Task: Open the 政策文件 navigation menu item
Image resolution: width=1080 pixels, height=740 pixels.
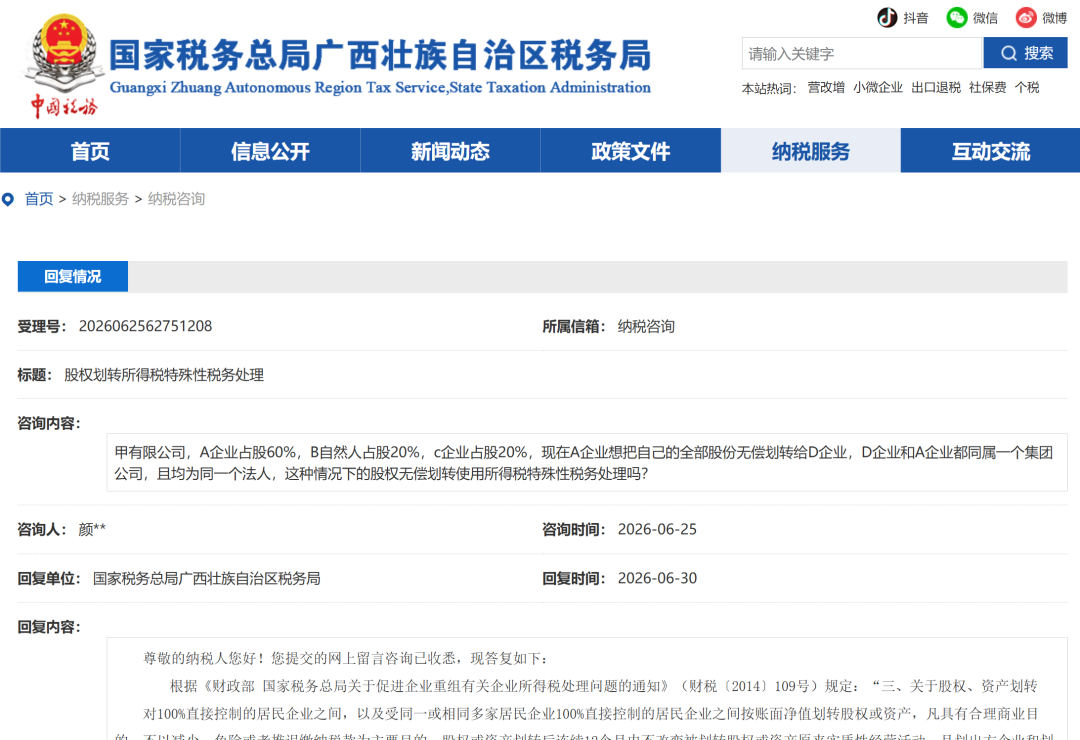Action: pyautogui.click(x=630, y=150)
